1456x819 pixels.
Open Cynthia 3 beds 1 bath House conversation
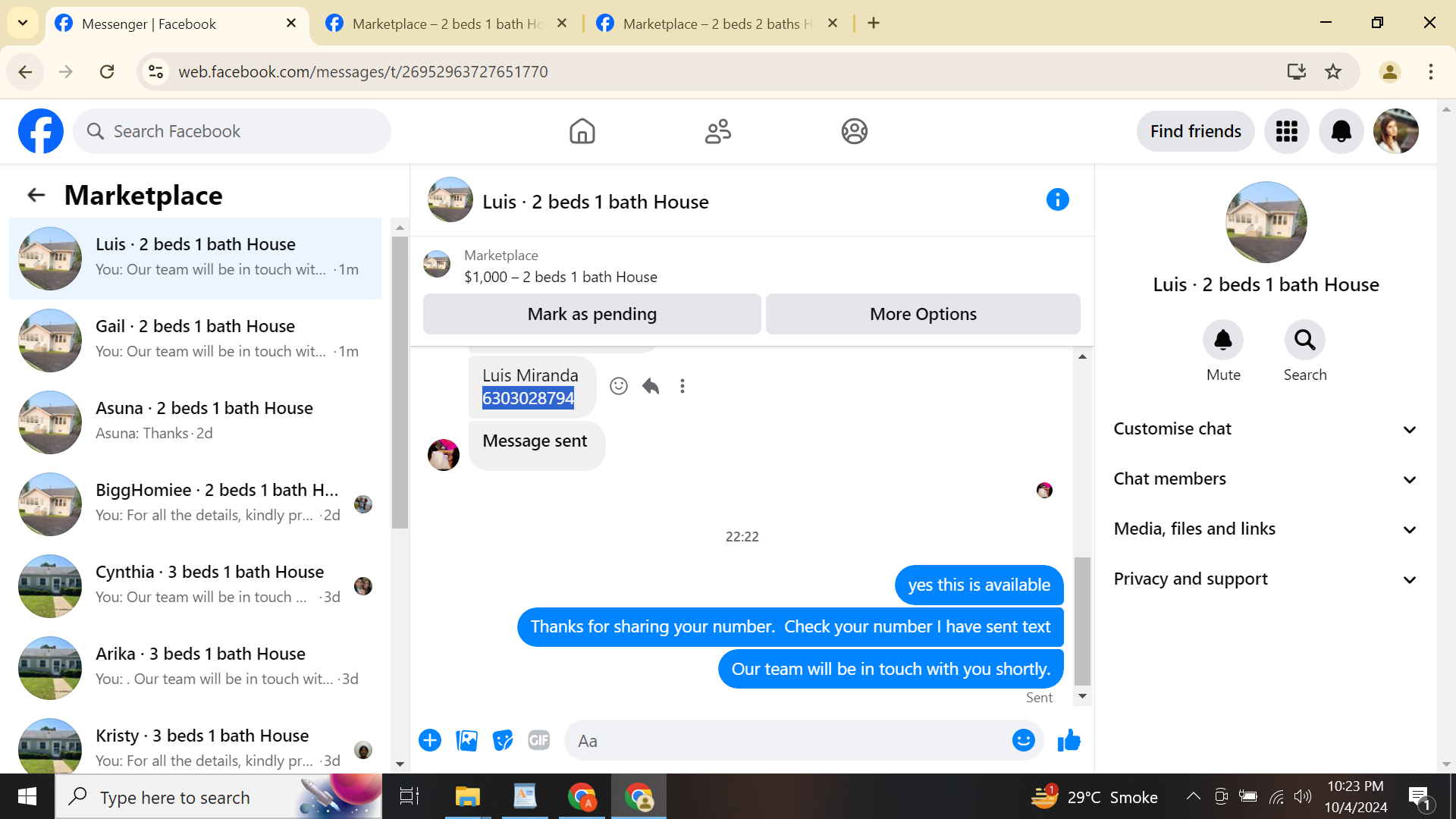(x=195, y=586)
